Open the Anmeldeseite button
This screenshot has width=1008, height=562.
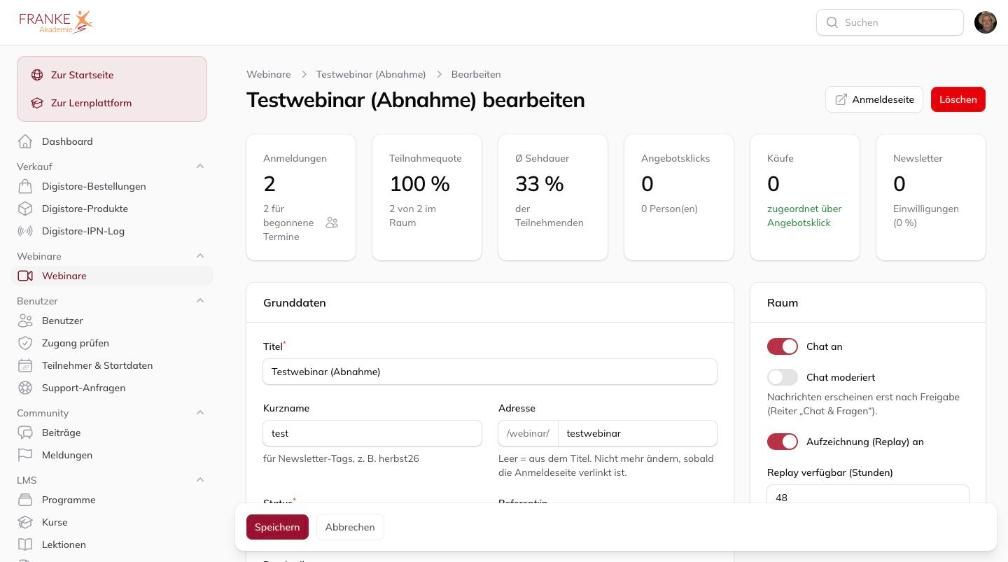tap(874, 100)
